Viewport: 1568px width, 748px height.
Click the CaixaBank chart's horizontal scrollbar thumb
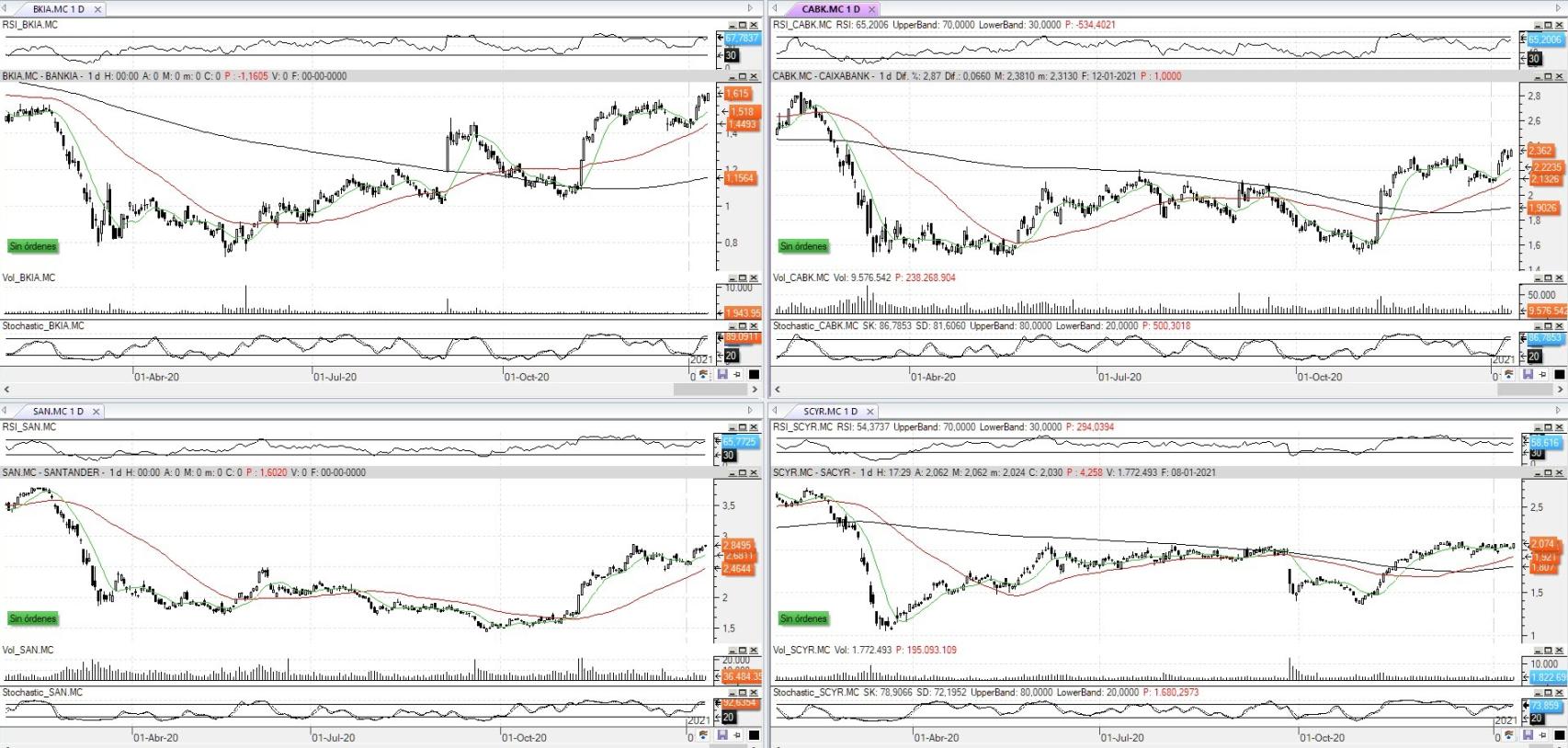(x=1523, y=390)
